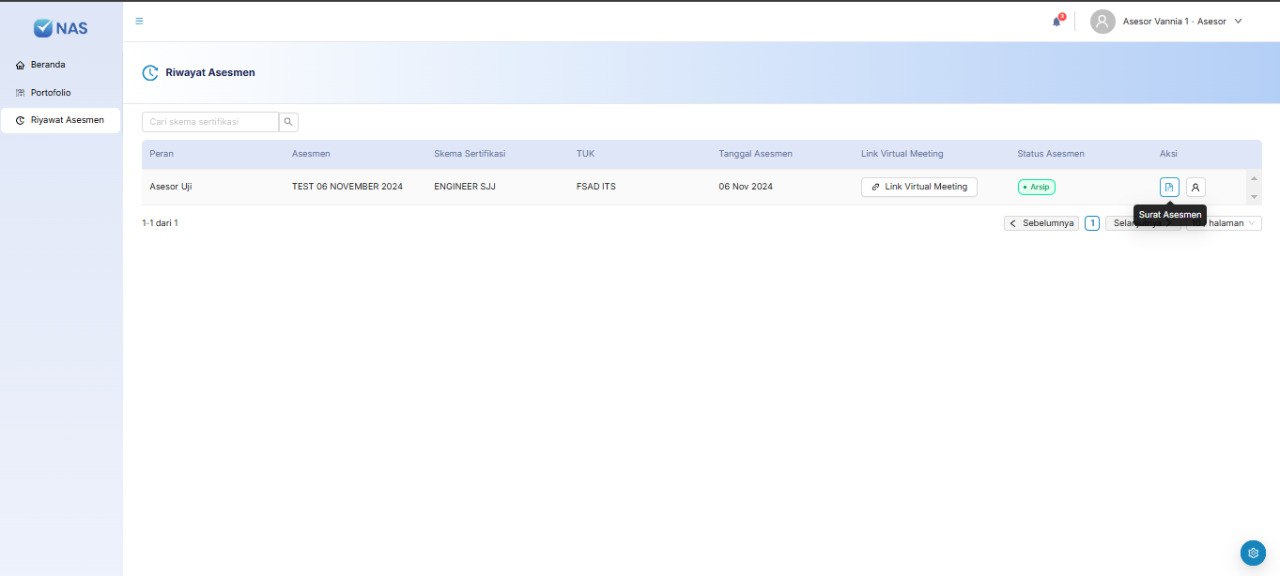The image size is (1280, 576).
Task: Click the table scrollbar up arrow
Action: 1254,178
